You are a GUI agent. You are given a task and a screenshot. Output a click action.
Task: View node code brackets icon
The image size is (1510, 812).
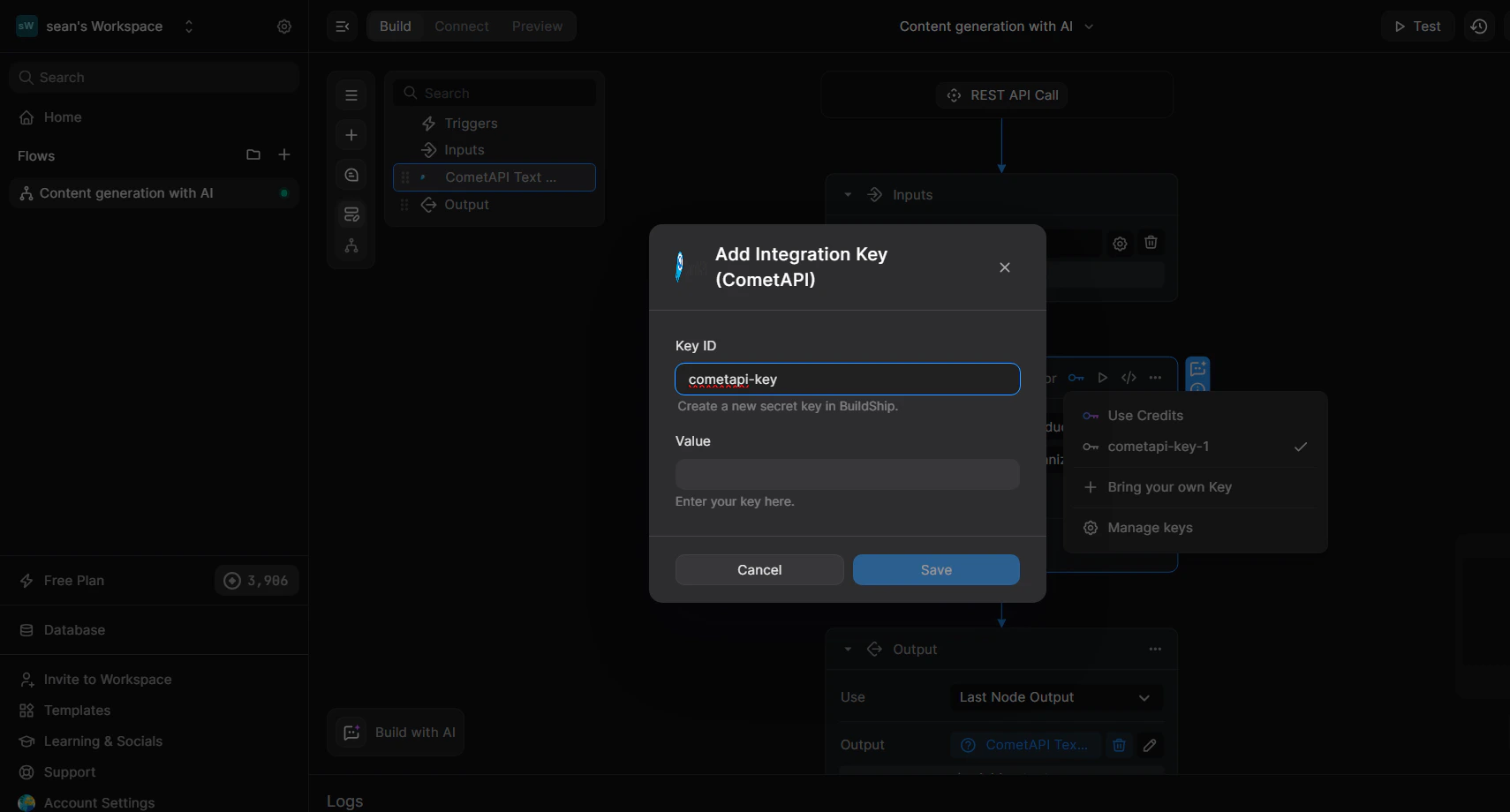click(x=1129, y=378)
